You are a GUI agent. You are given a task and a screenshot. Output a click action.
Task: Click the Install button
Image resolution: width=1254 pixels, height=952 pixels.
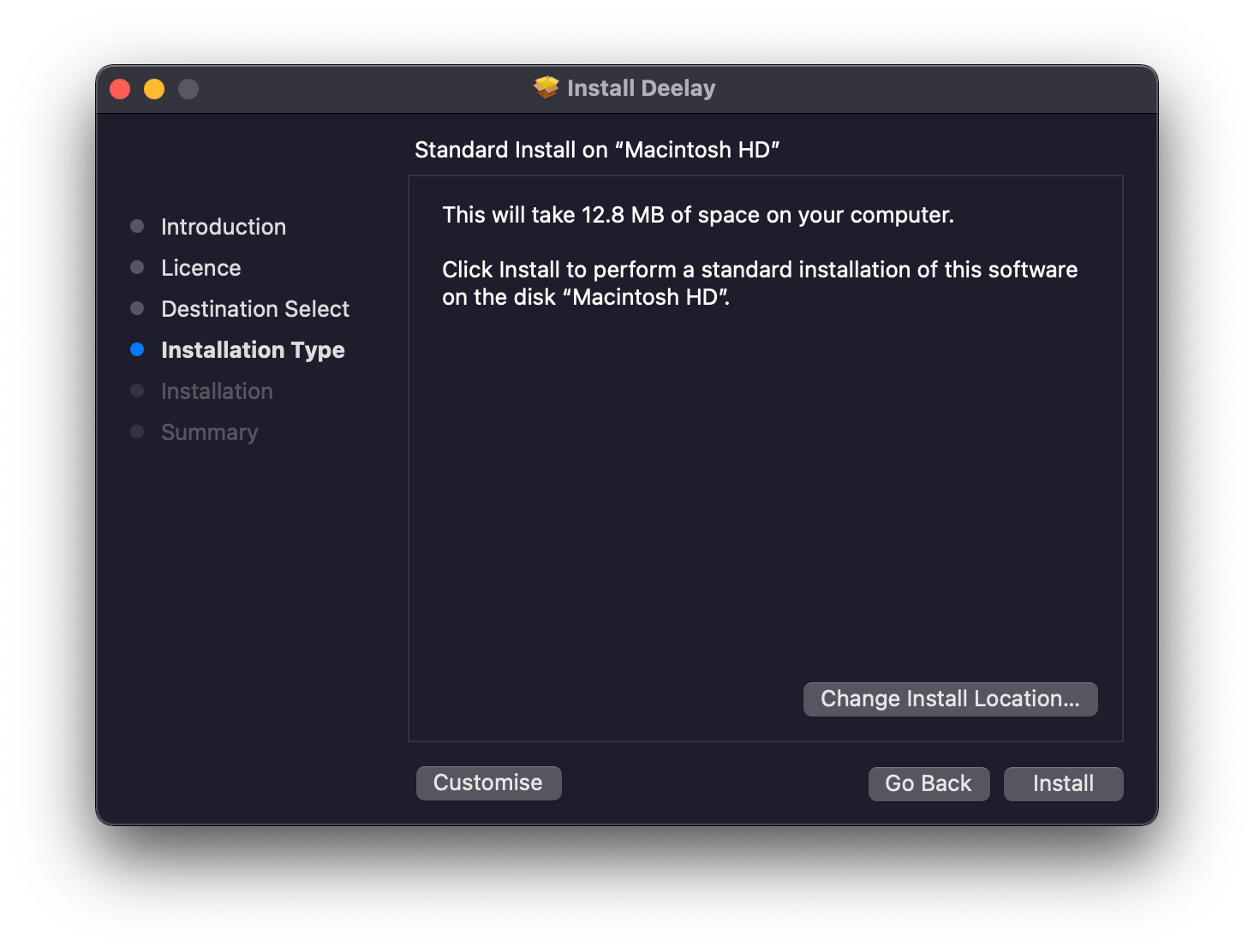pos(1063,783)
